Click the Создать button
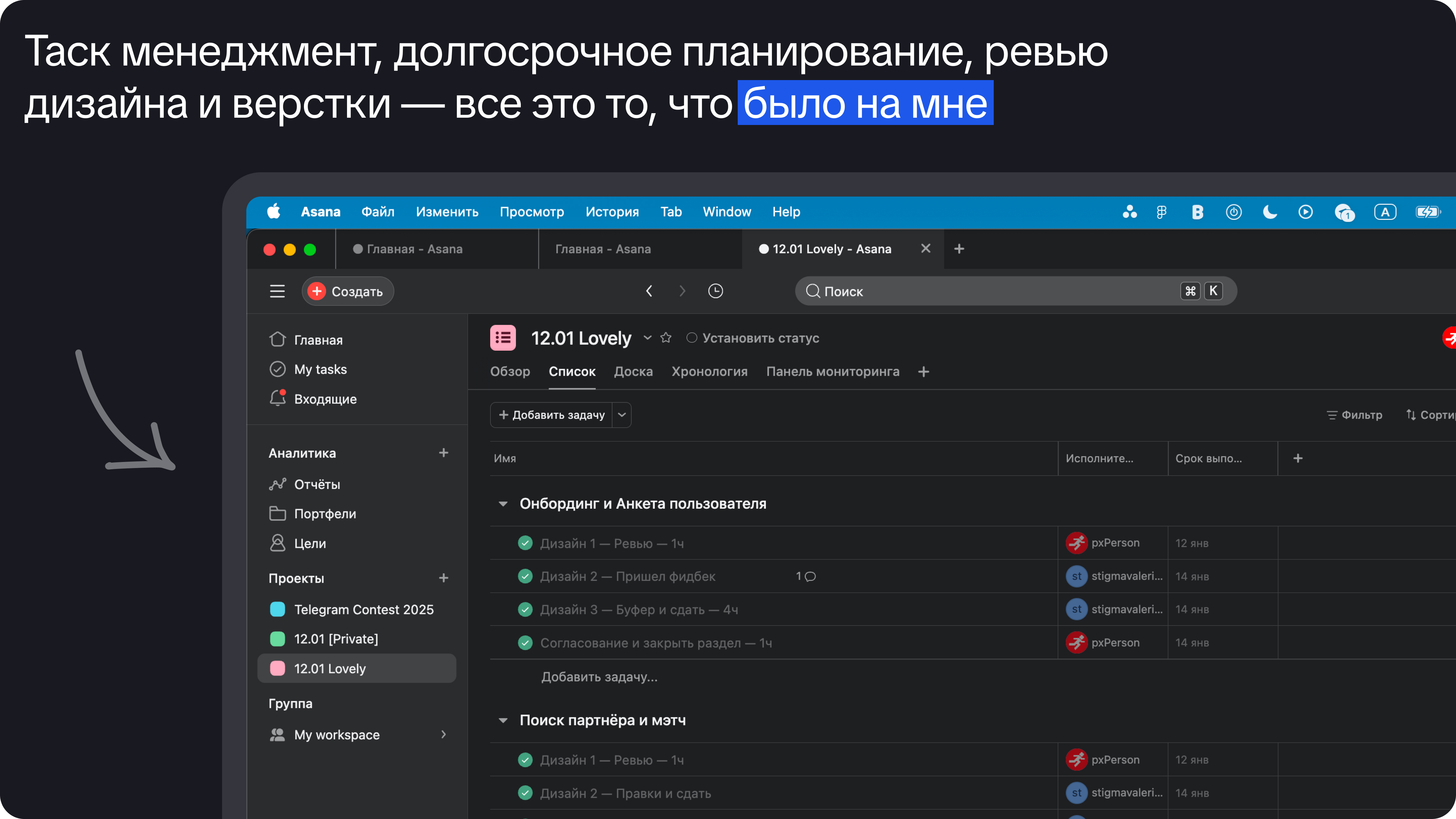The image size is (1456, 819). 348,291
